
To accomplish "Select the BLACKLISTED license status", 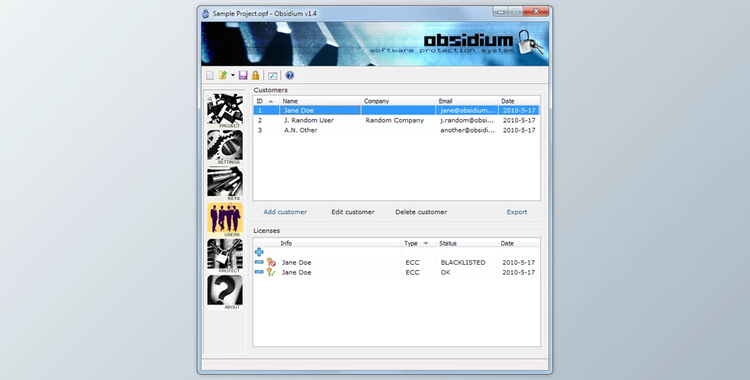I will (x=463, y=262).
